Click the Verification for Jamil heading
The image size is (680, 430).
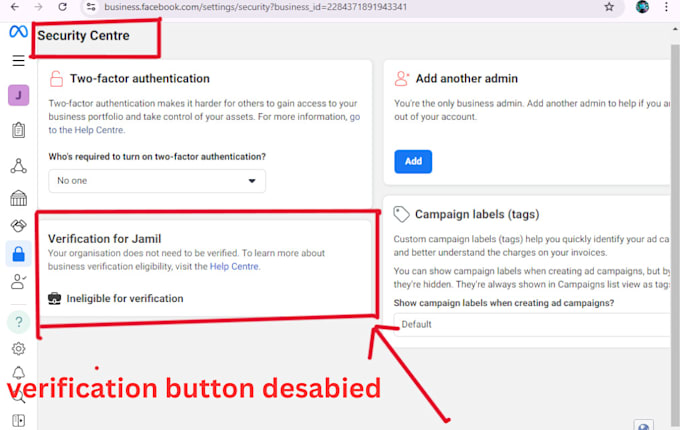coord(105,239)
